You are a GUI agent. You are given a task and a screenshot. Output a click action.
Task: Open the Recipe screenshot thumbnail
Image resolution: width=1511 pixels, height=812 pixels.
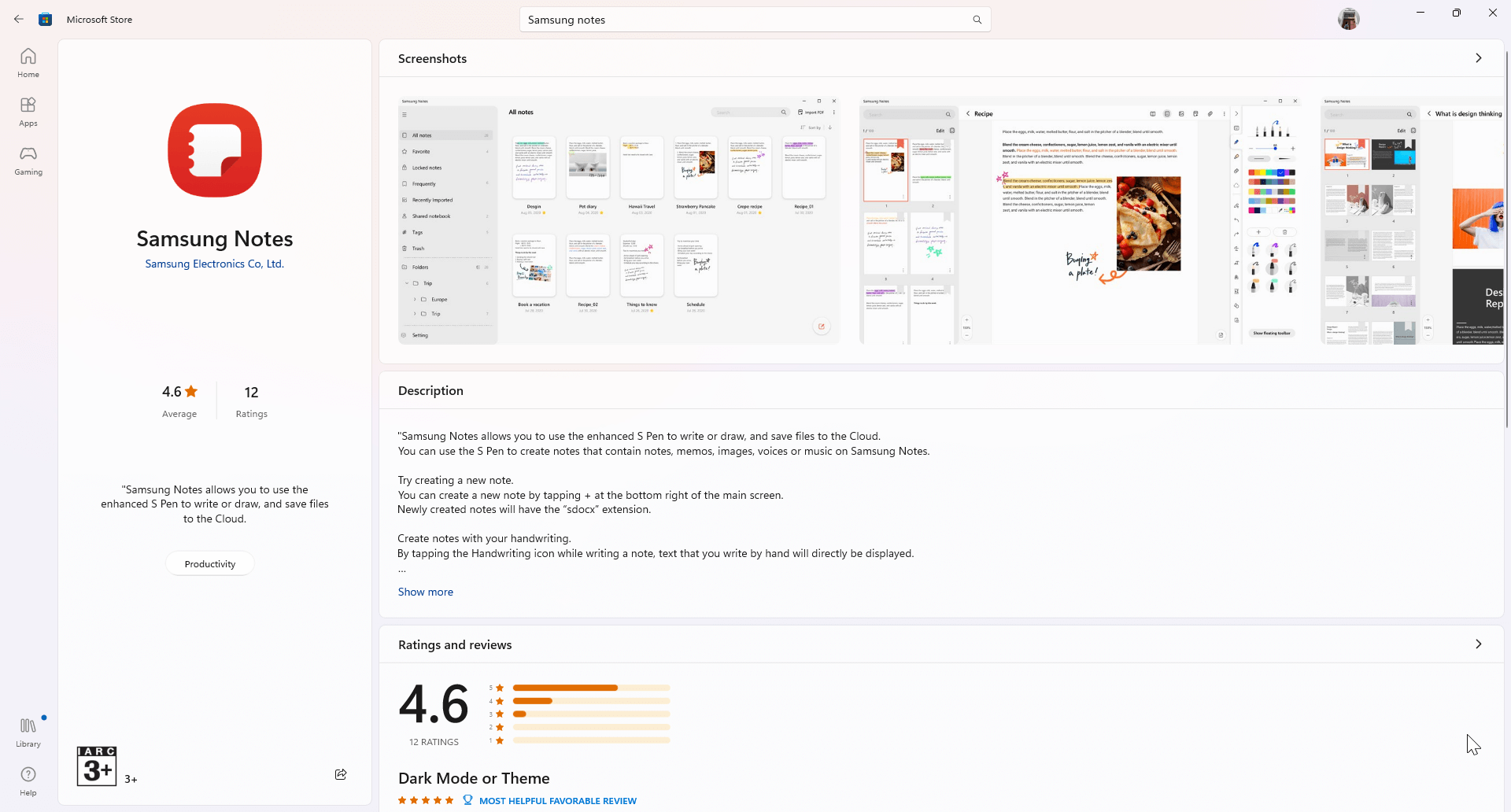coord(1080,220)
